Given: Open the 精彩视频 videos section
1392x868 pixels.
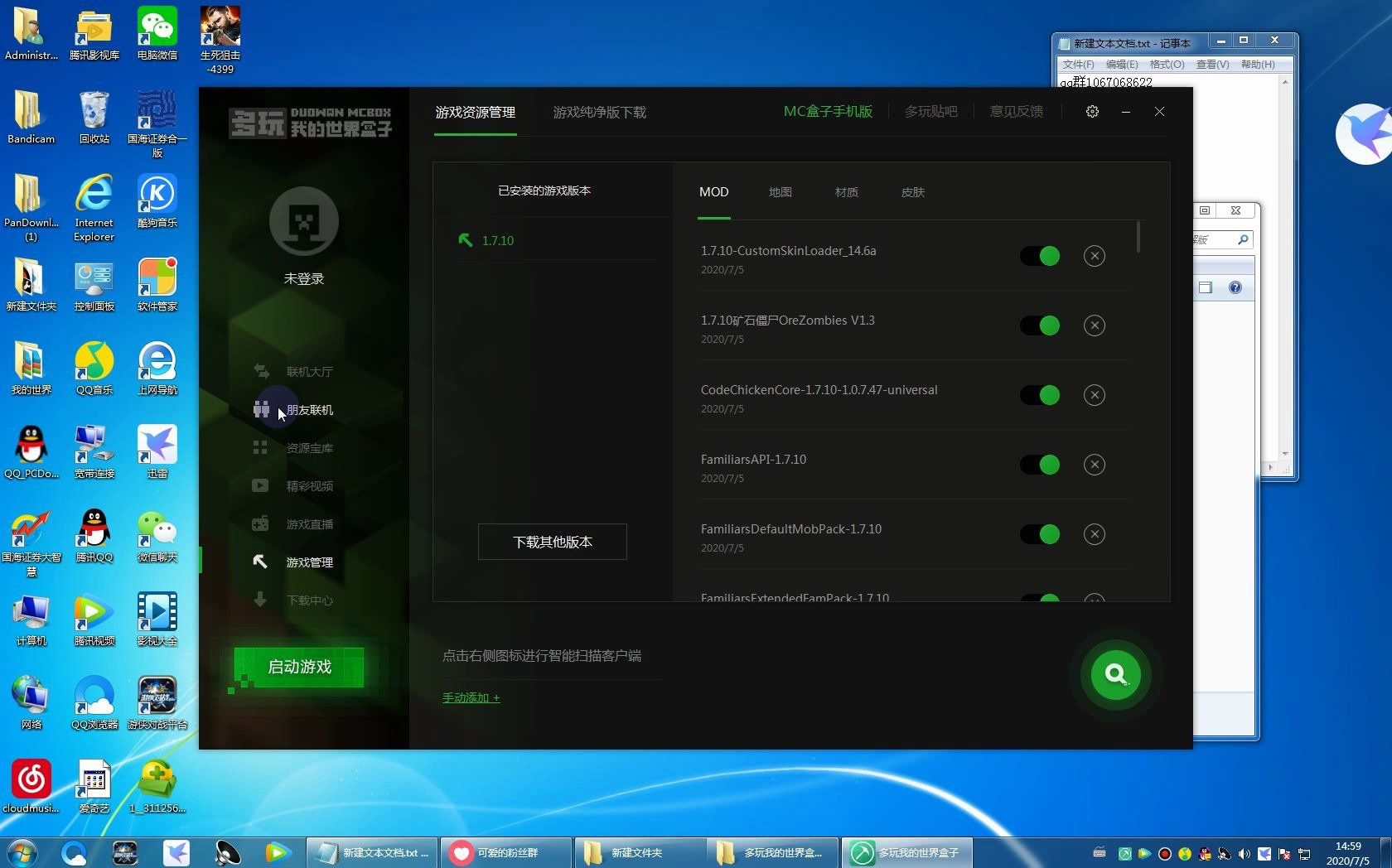Looking at the screenshot, I should coord(308,485).
